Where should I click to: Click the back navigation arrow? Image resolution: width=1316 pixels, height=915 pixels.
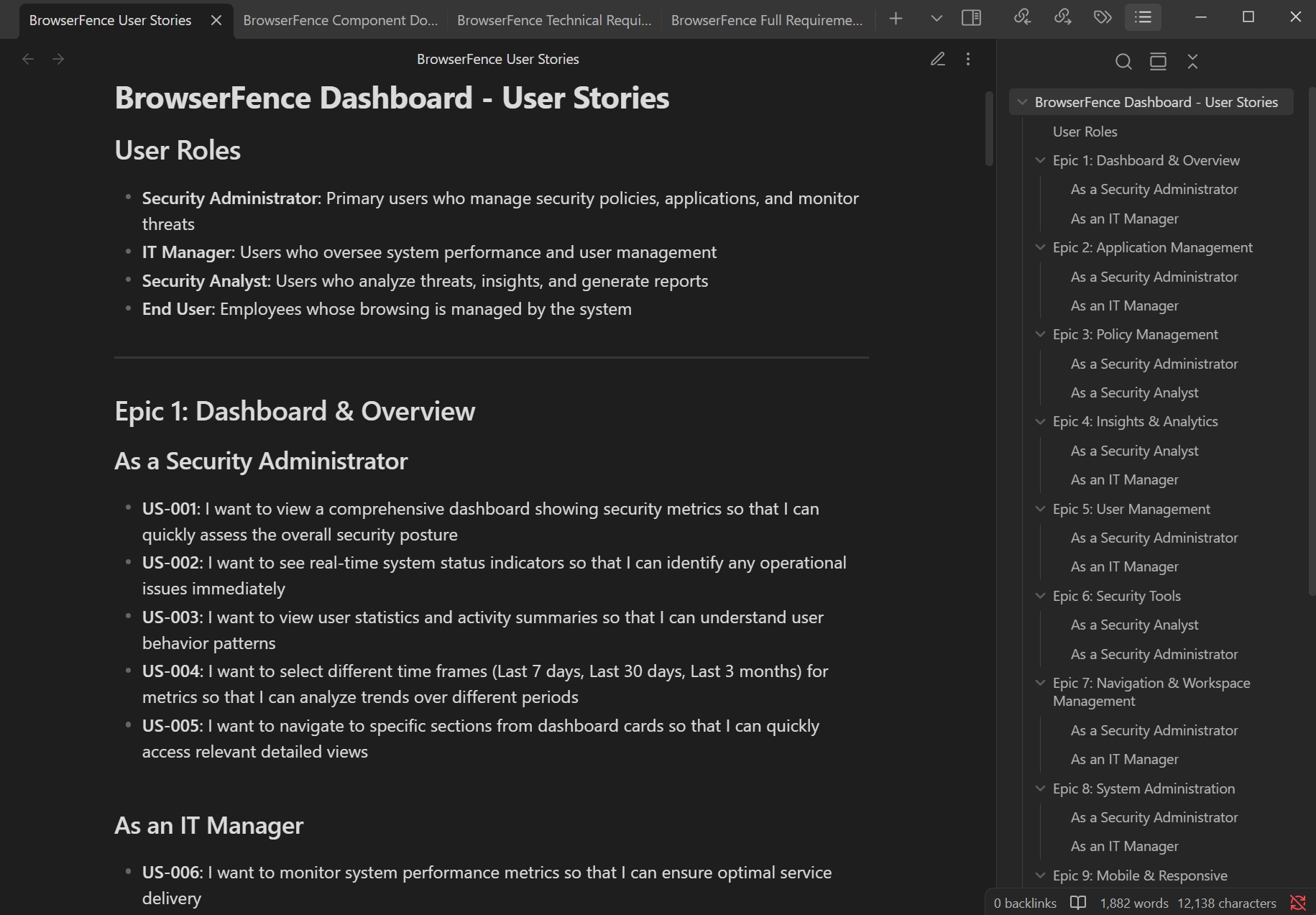tap(27, 59)
